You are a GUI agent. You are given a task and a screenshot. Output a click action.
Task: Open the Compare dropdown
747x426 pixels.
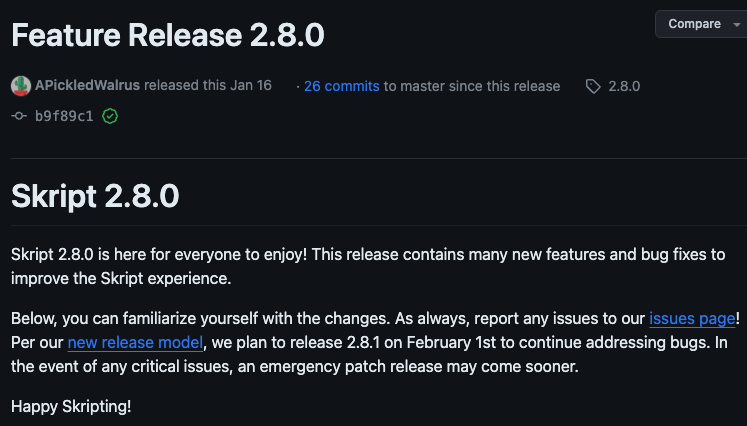coord(692,24)
